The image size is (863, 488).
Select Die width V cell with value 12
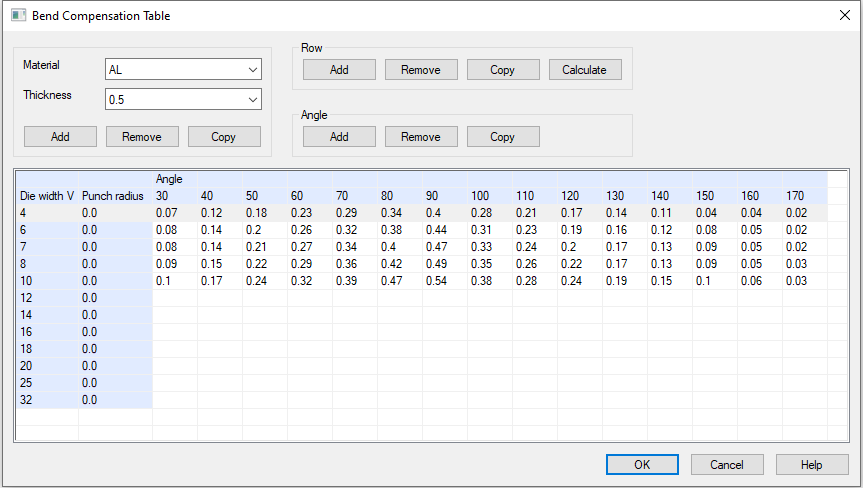point(46,298)
